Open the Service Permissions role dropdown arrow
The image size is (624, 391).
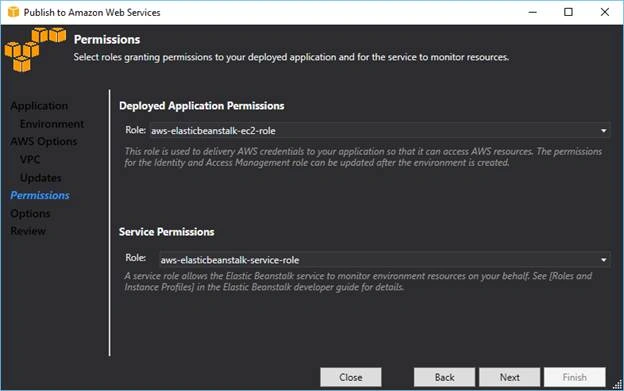603,260
